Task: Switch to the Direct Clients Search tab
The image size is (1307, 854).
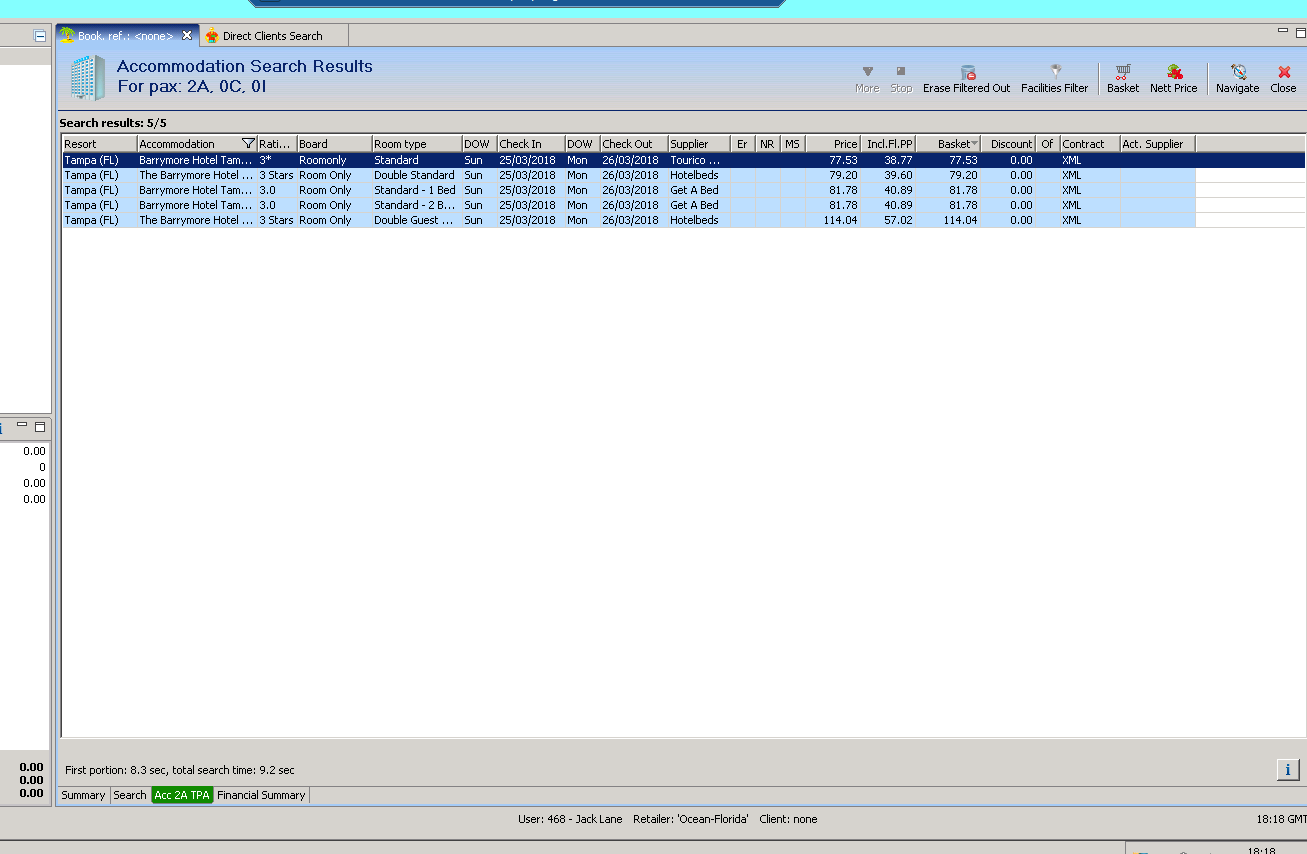Action: click(x=273, y=36)
